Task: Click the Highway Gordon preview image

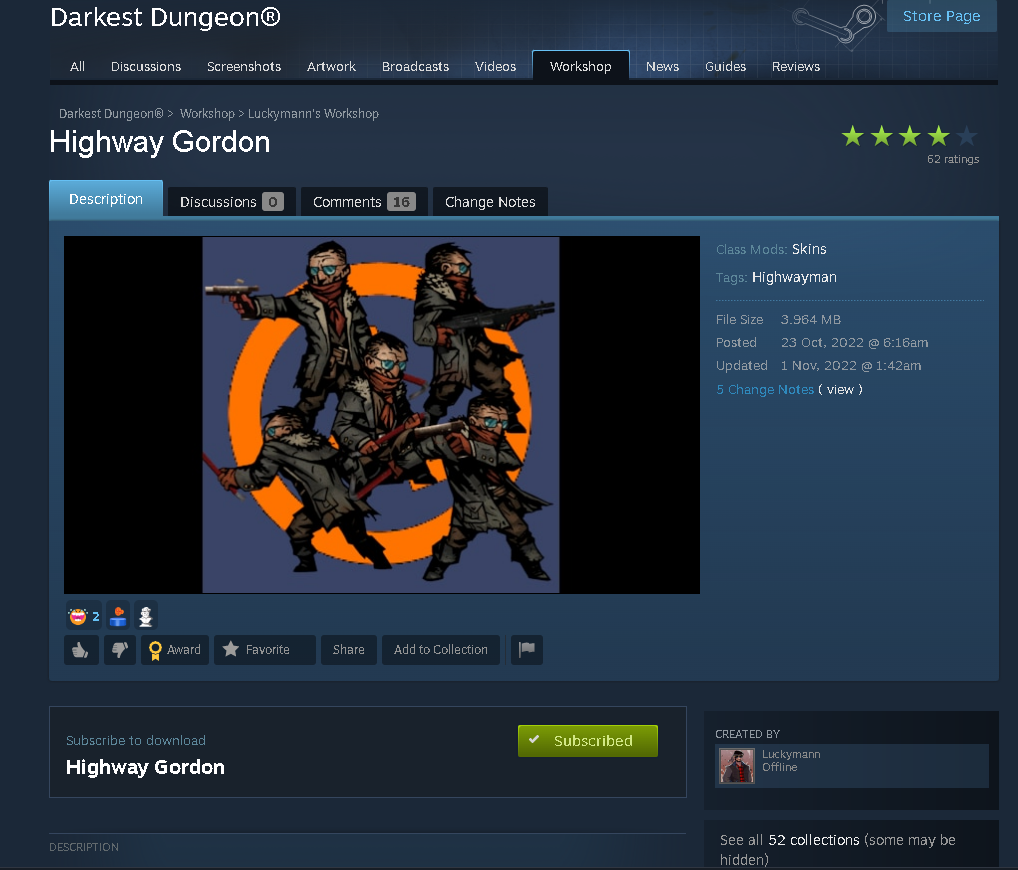Action: [x=382, y=415]
